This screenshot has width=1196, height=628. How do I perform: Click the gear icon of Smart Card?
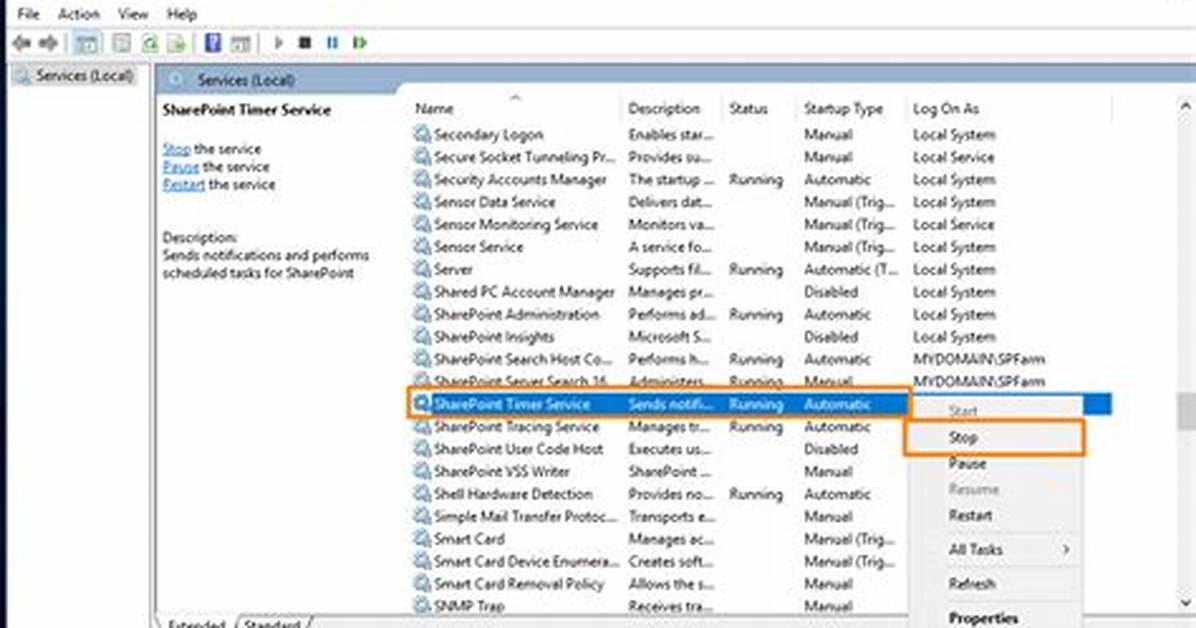[422, 539]
